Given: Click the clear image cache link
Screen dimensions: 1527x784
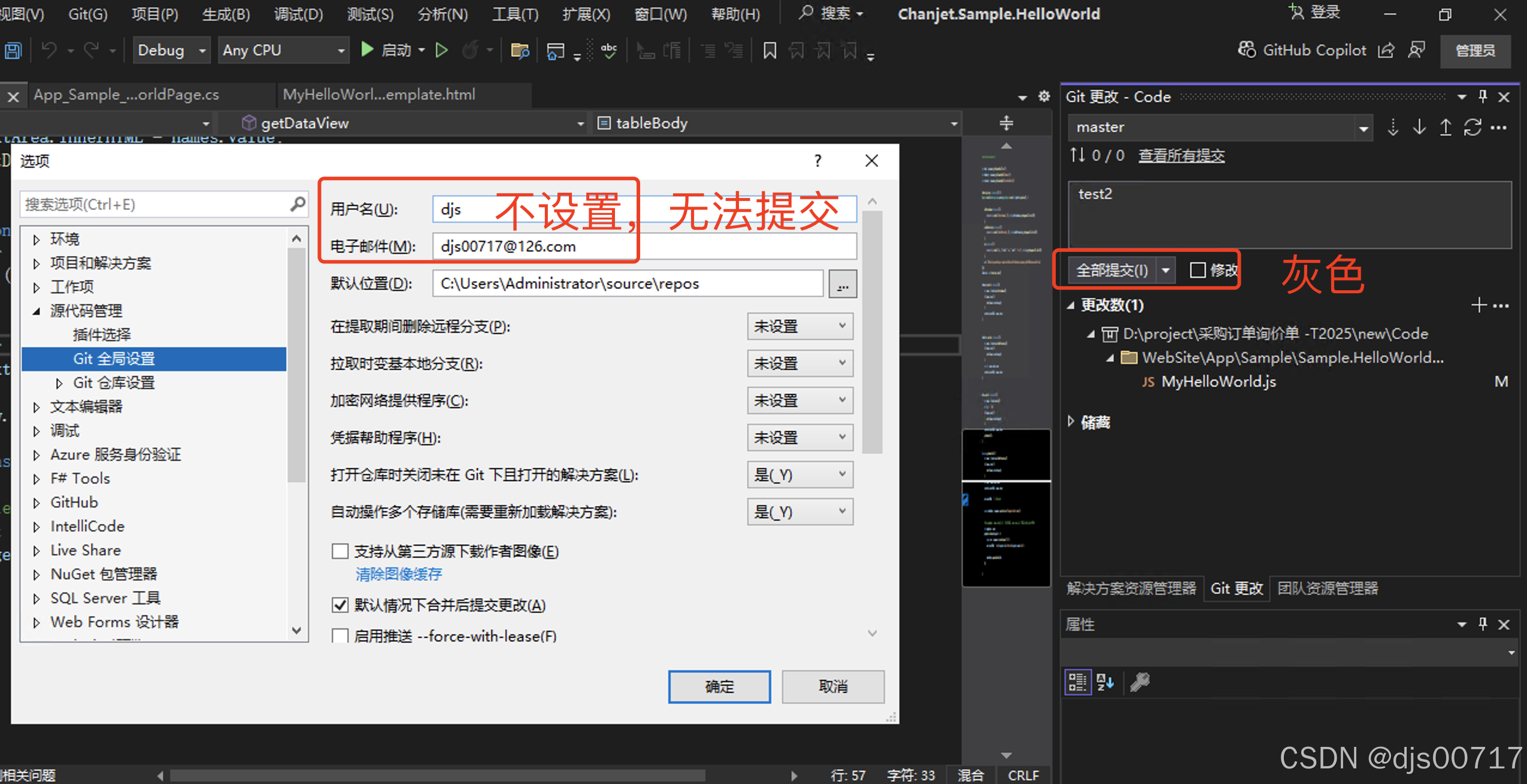Looking at the screenshot, I should click(x=398, y=575).
